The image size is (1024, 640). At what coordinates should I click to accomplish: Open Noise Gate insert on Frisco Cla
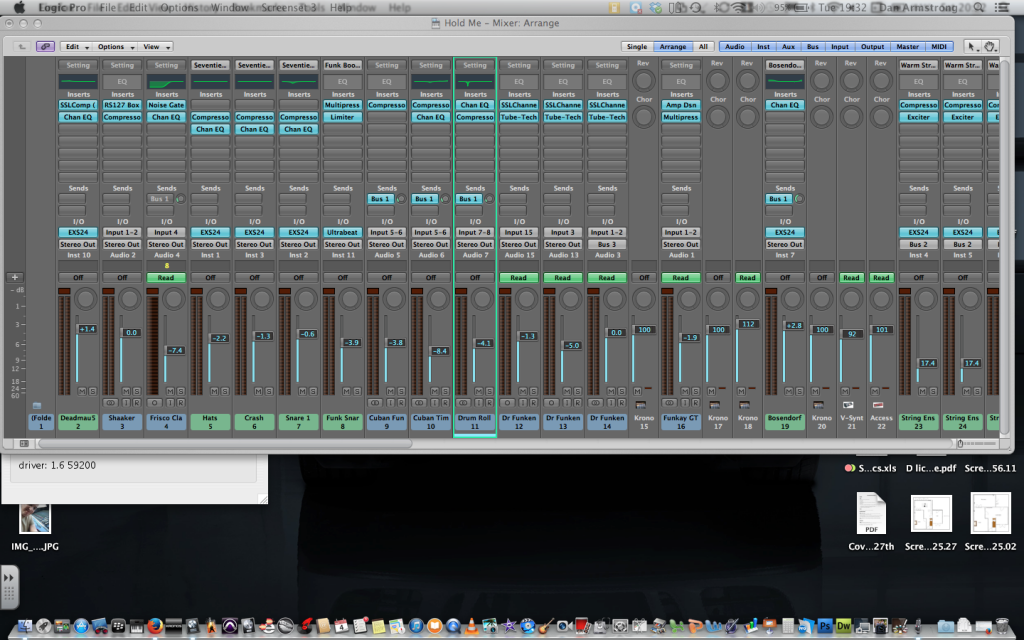[166, 104]
